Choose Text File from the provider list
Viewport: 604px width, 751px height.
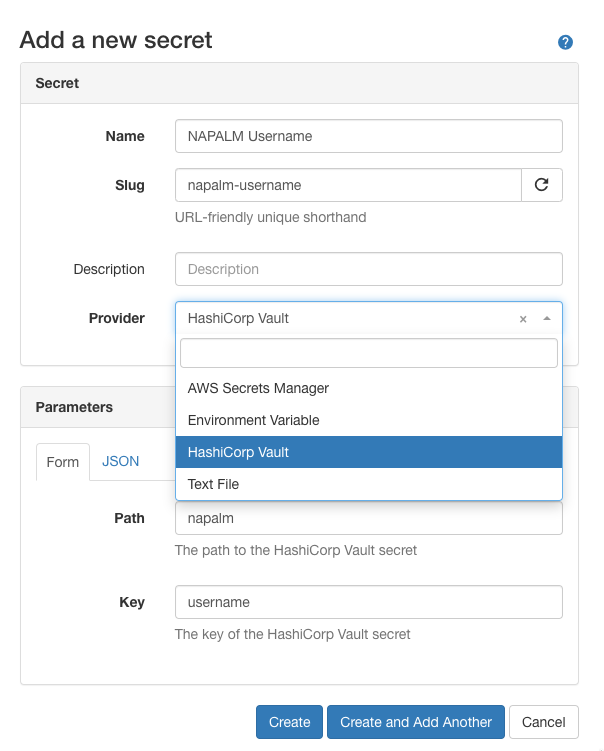[x=369, y=484]
